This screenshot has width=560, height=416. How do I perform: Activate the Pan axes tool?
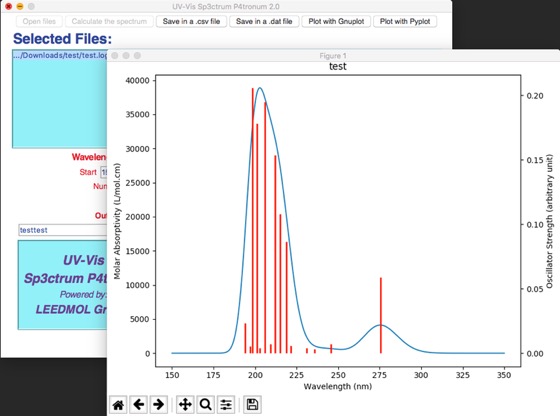pos(185,405)
